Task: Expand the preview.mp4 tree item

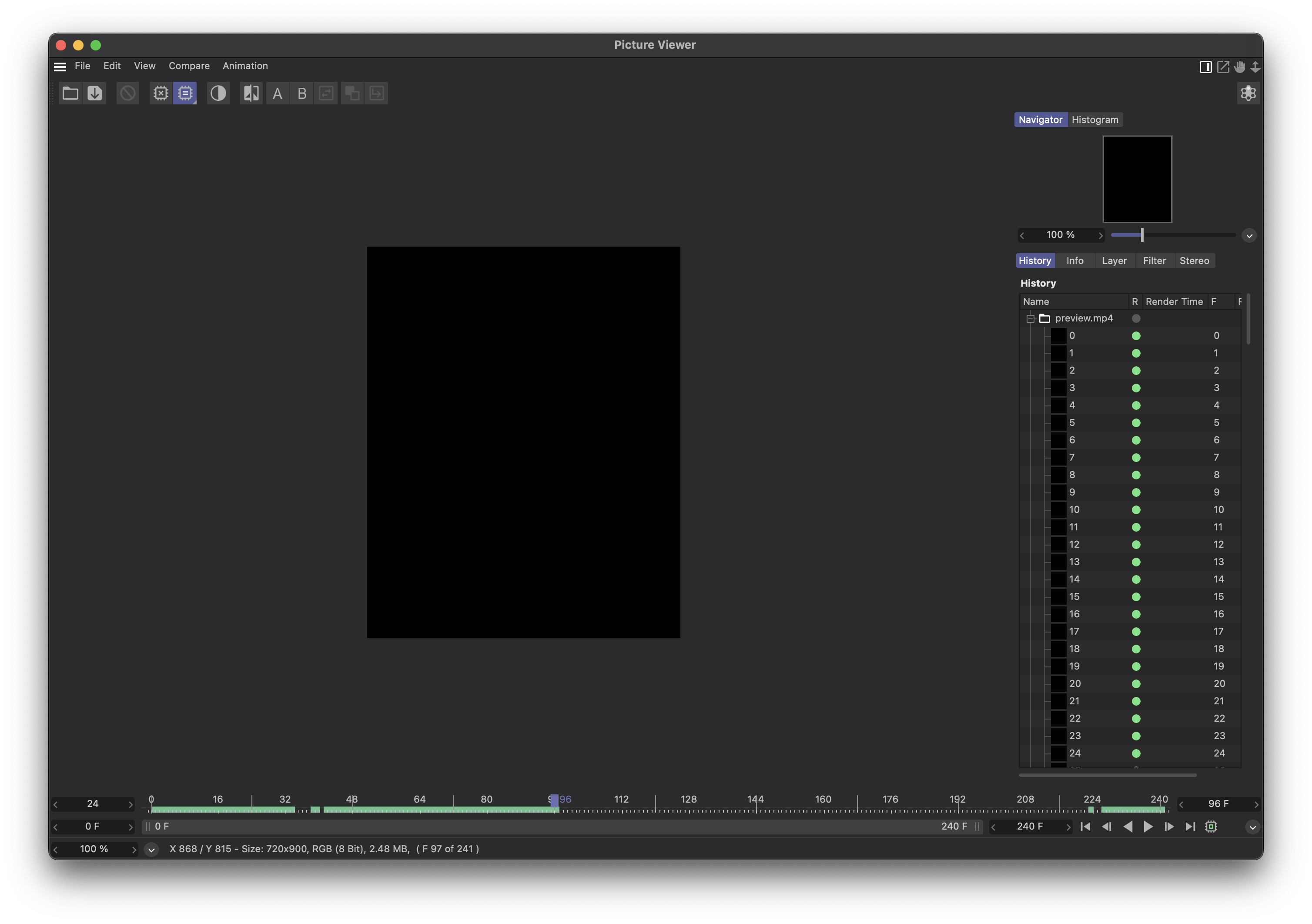Action: pos(1029,318)
